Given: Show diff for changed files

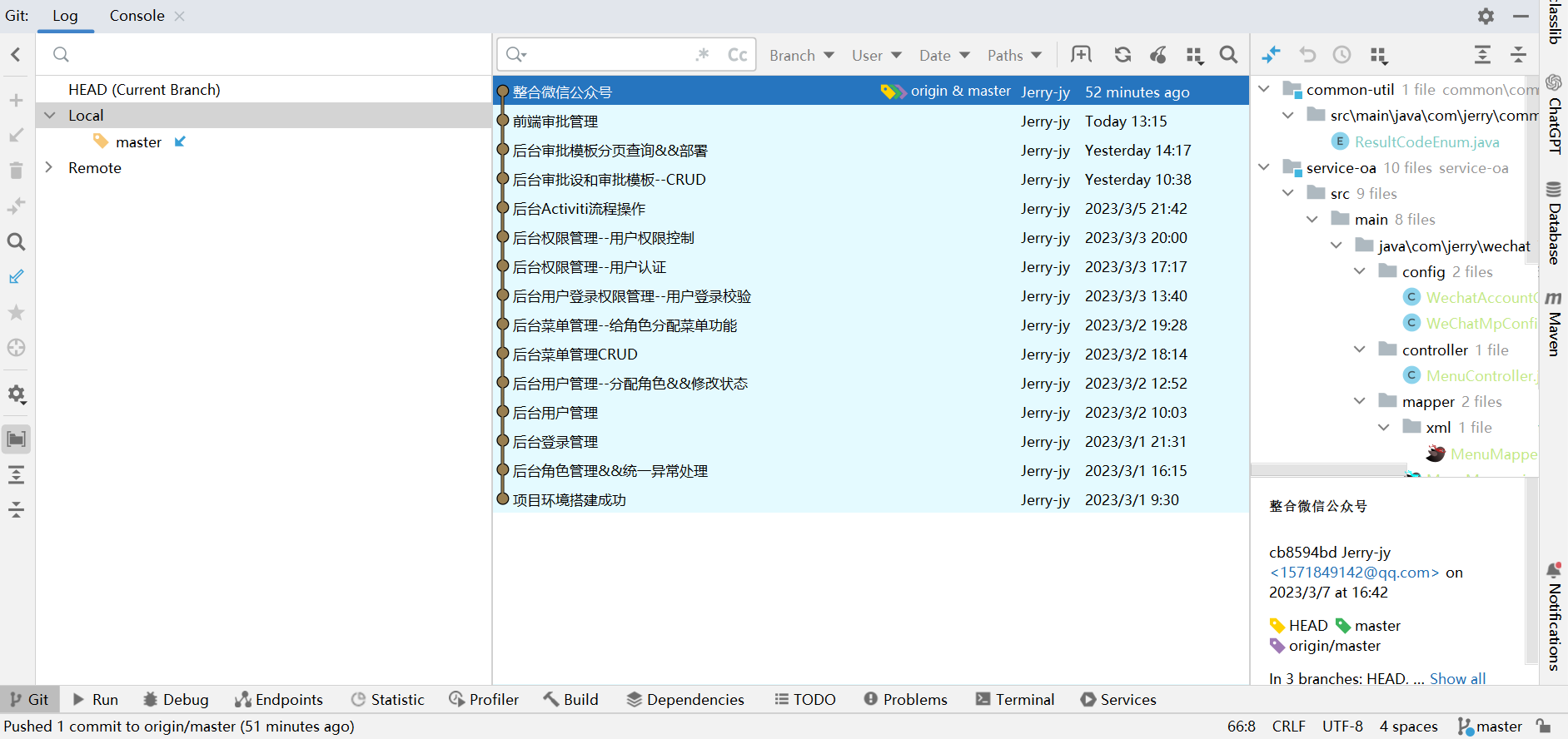Looking at the screenshot, I should 1271,55.
